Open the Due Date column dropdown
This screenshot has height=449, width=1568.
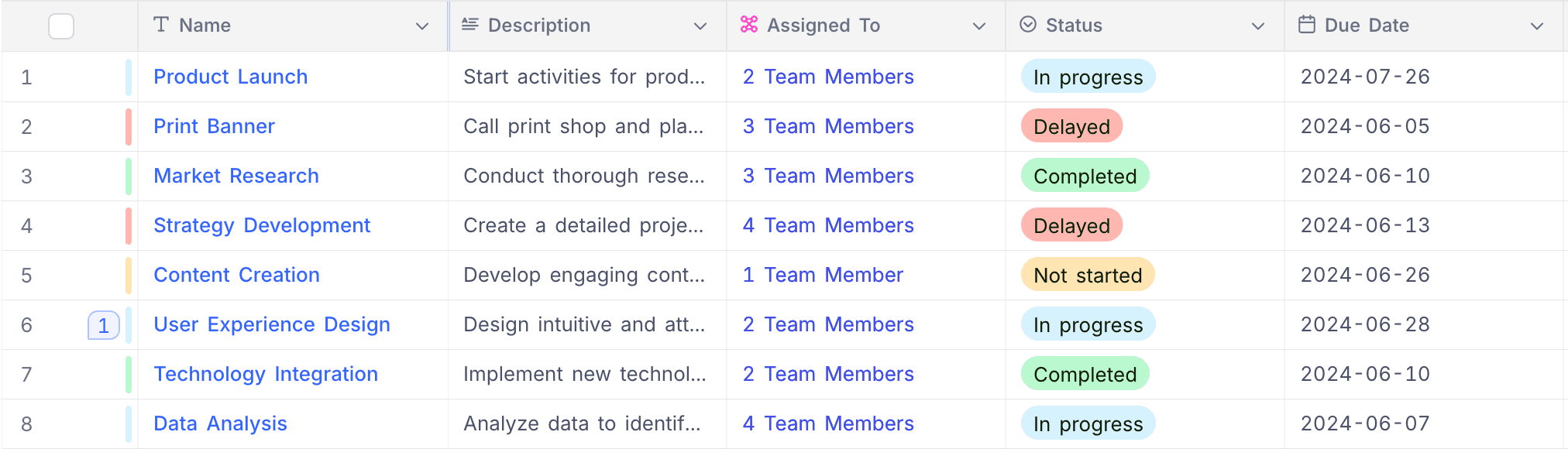coord(1537,26)
